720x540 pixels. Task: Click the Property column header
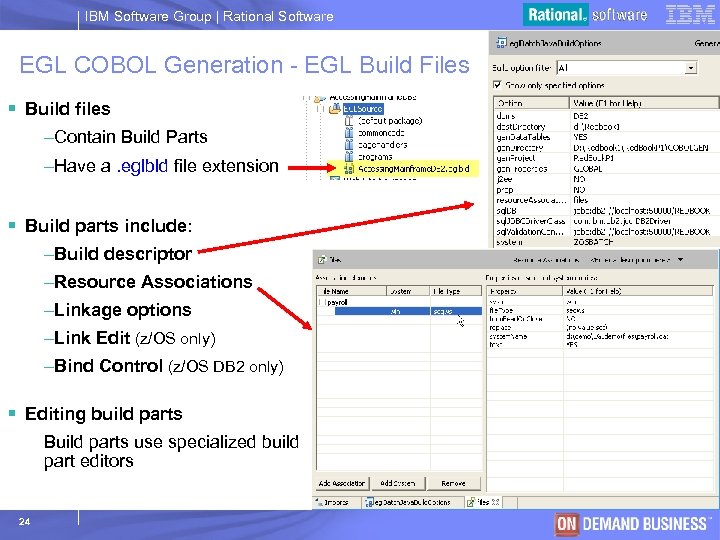[x=525, y=291]
